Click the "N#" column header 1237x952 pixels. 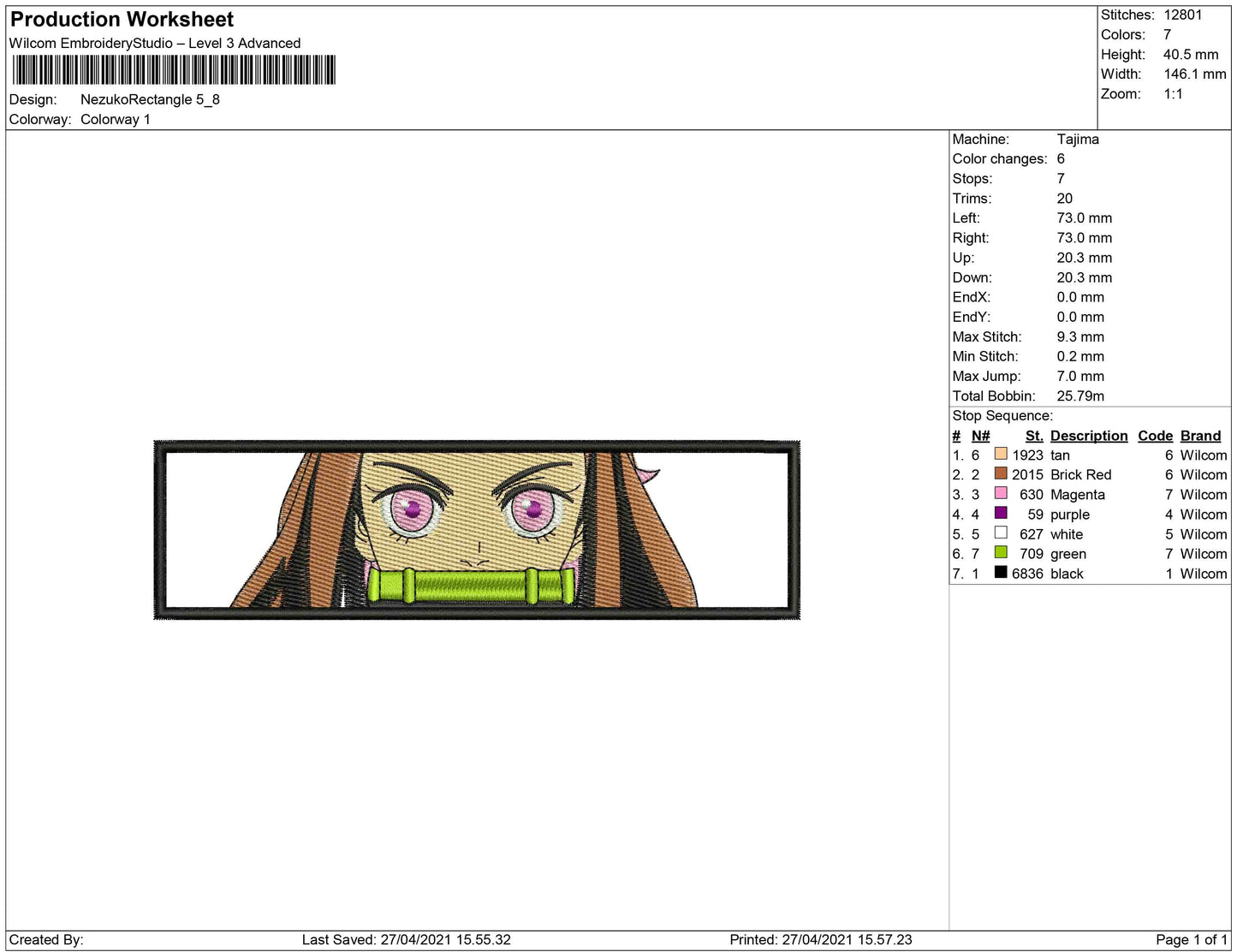click(981, 436)
